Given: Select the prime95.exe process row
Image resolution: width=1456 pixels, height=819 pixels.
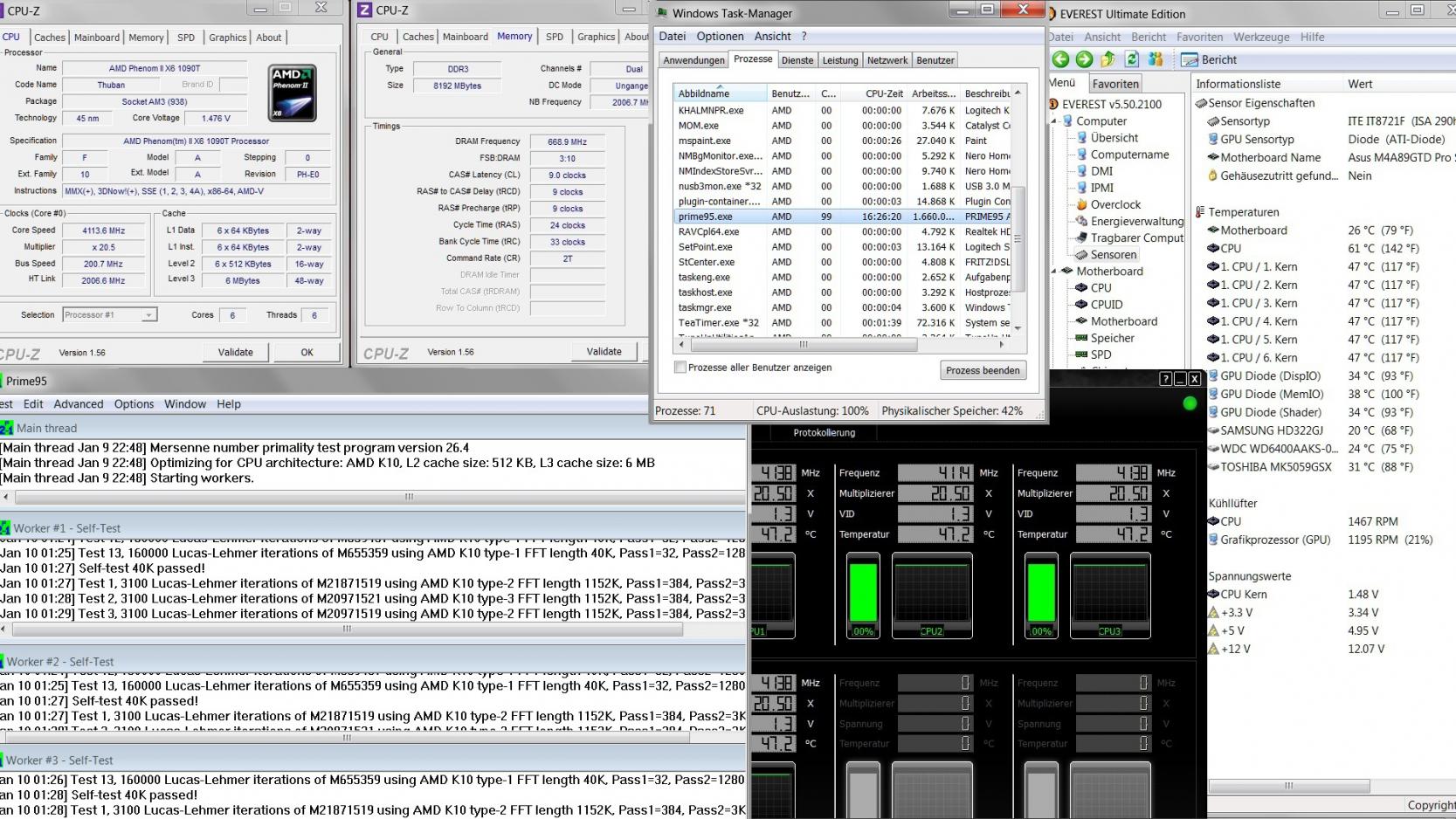Looking at the screenshot, I should click(843, 217).
